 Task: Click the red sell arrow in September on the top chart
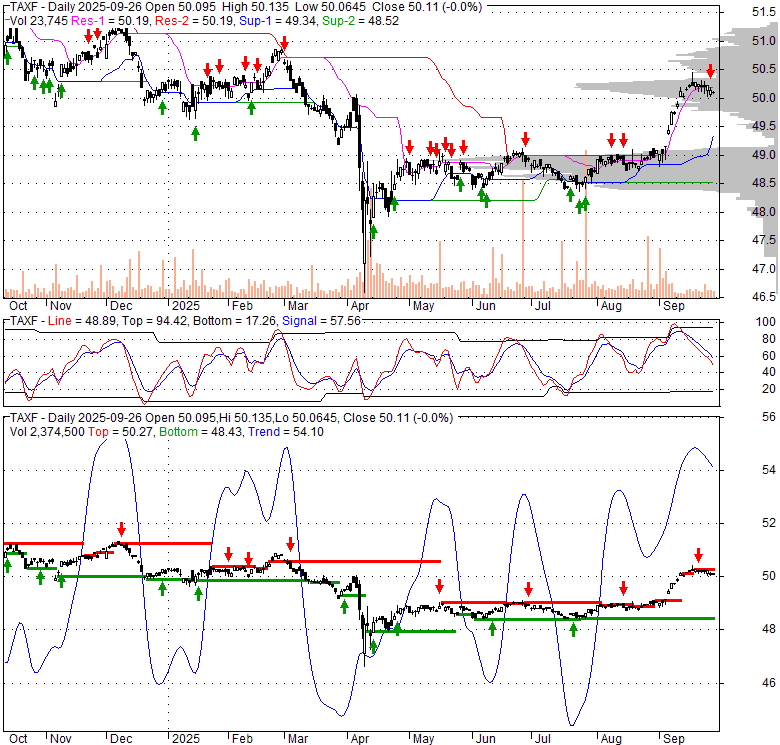tap(711, 72)
